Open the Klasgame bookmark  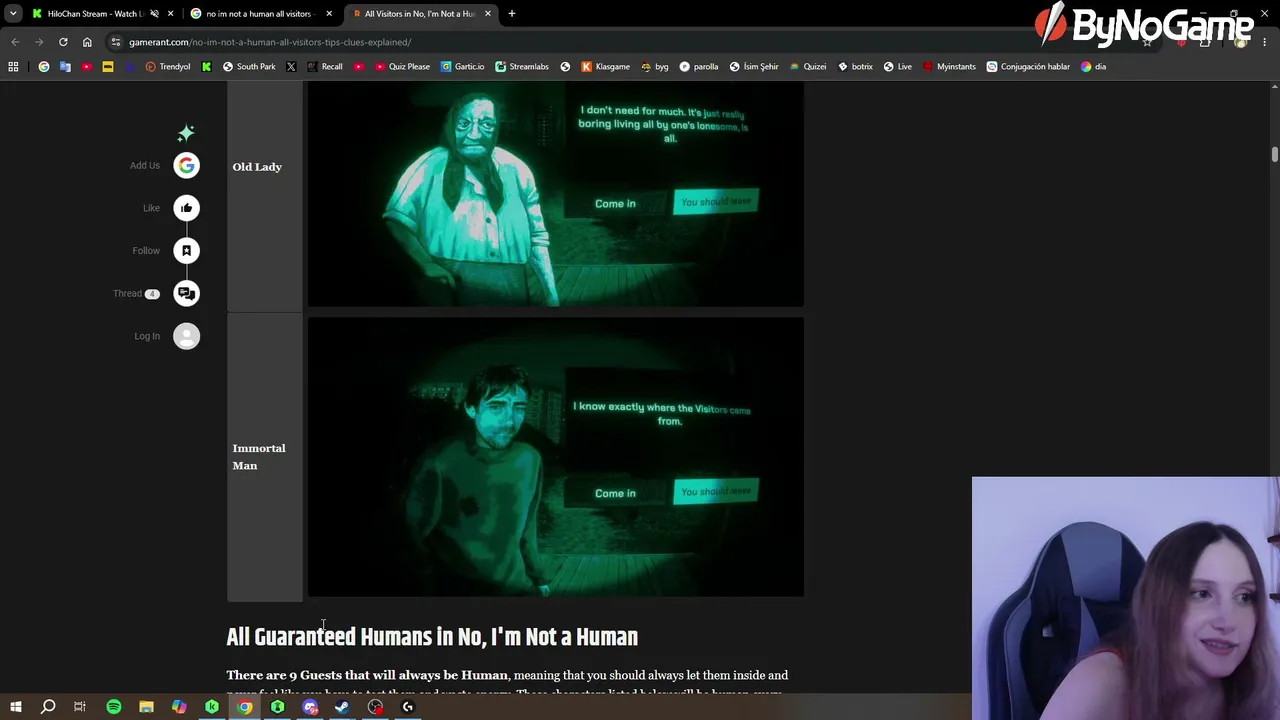click(x=606, y=67)
